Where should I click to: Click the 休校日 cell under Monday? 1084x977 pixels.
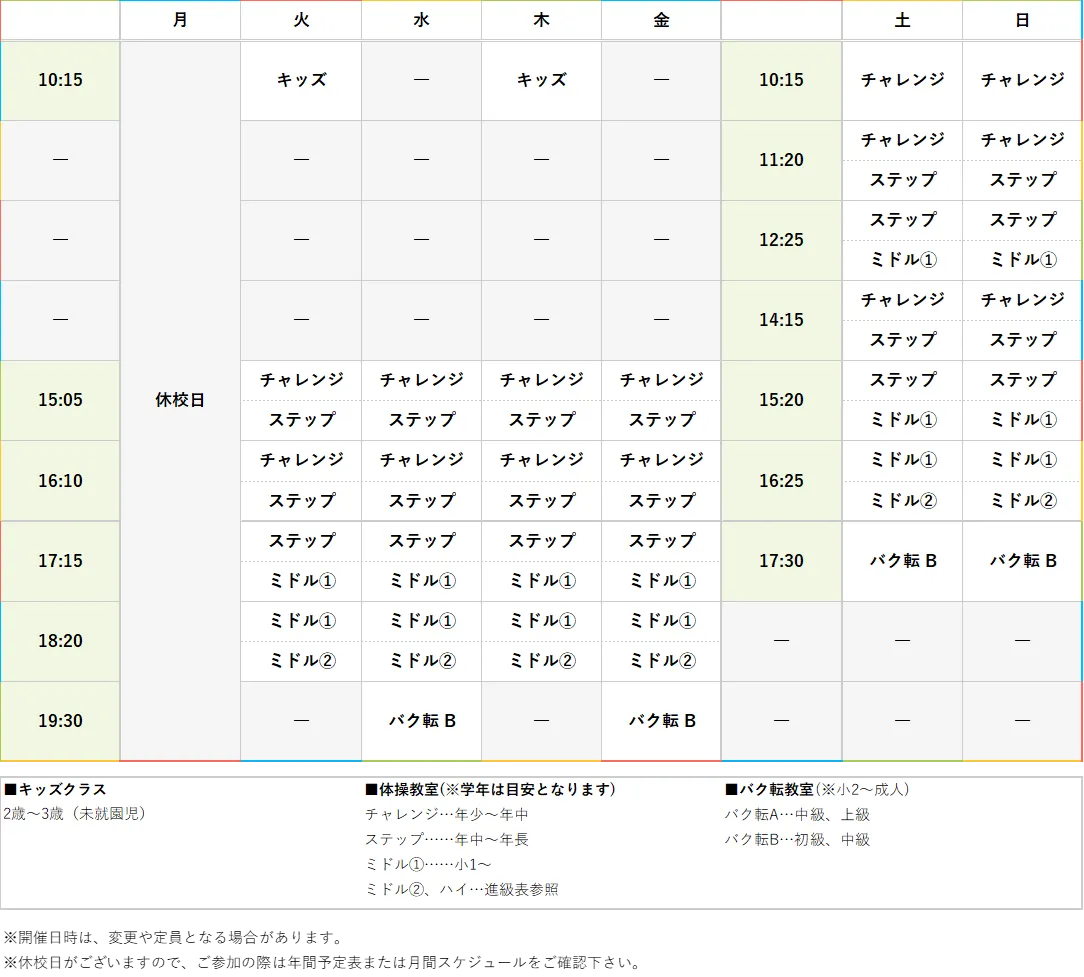(x=180, y=400)
